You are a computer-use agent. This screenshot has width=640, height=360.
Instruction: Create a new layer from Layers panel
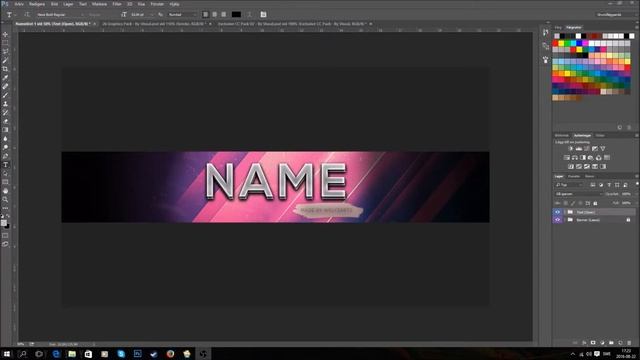pos(620,342)
